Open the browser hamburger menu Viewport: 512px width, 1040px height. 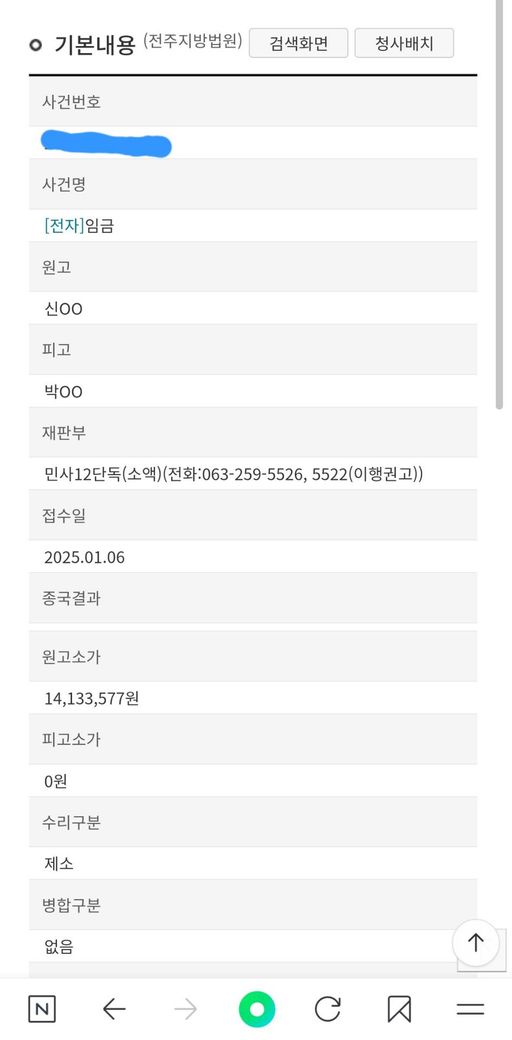pyautogui.click(x=470, y=1009)
